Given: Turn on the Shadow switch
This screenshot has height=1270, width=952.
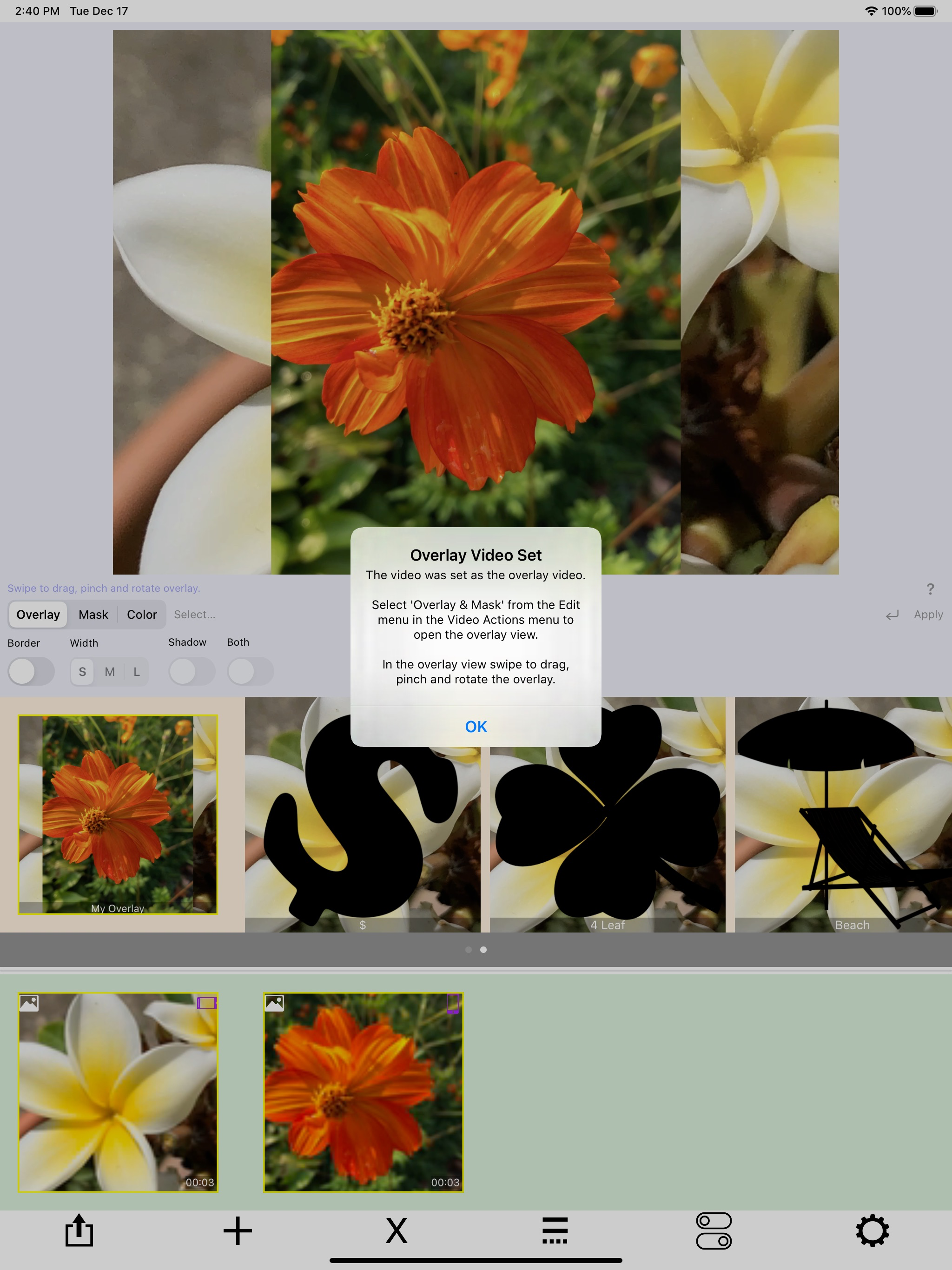Looking at the screenshot, I should [192, 671].
